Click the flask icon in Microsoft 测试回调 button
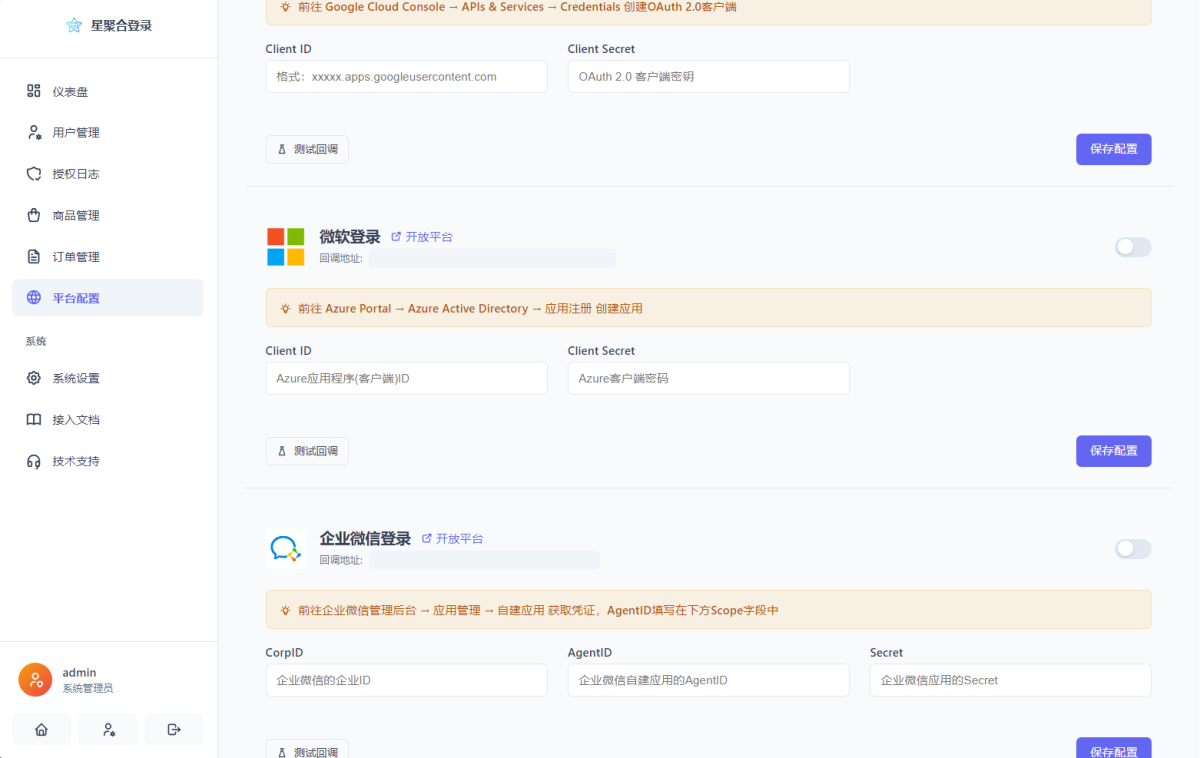This screenshot has width=1200, height=758. 282,451
